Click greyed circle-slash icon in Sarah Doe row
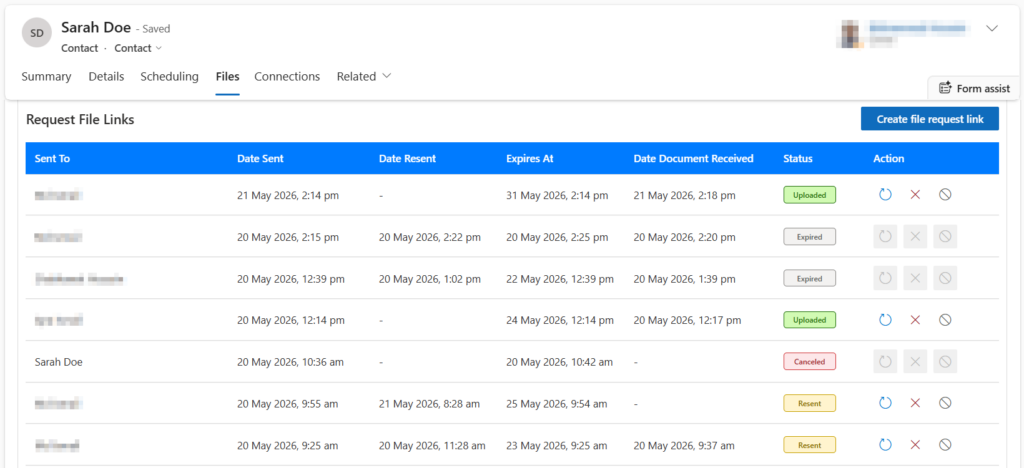The image size is (1024, 468). tap(945, 362)
